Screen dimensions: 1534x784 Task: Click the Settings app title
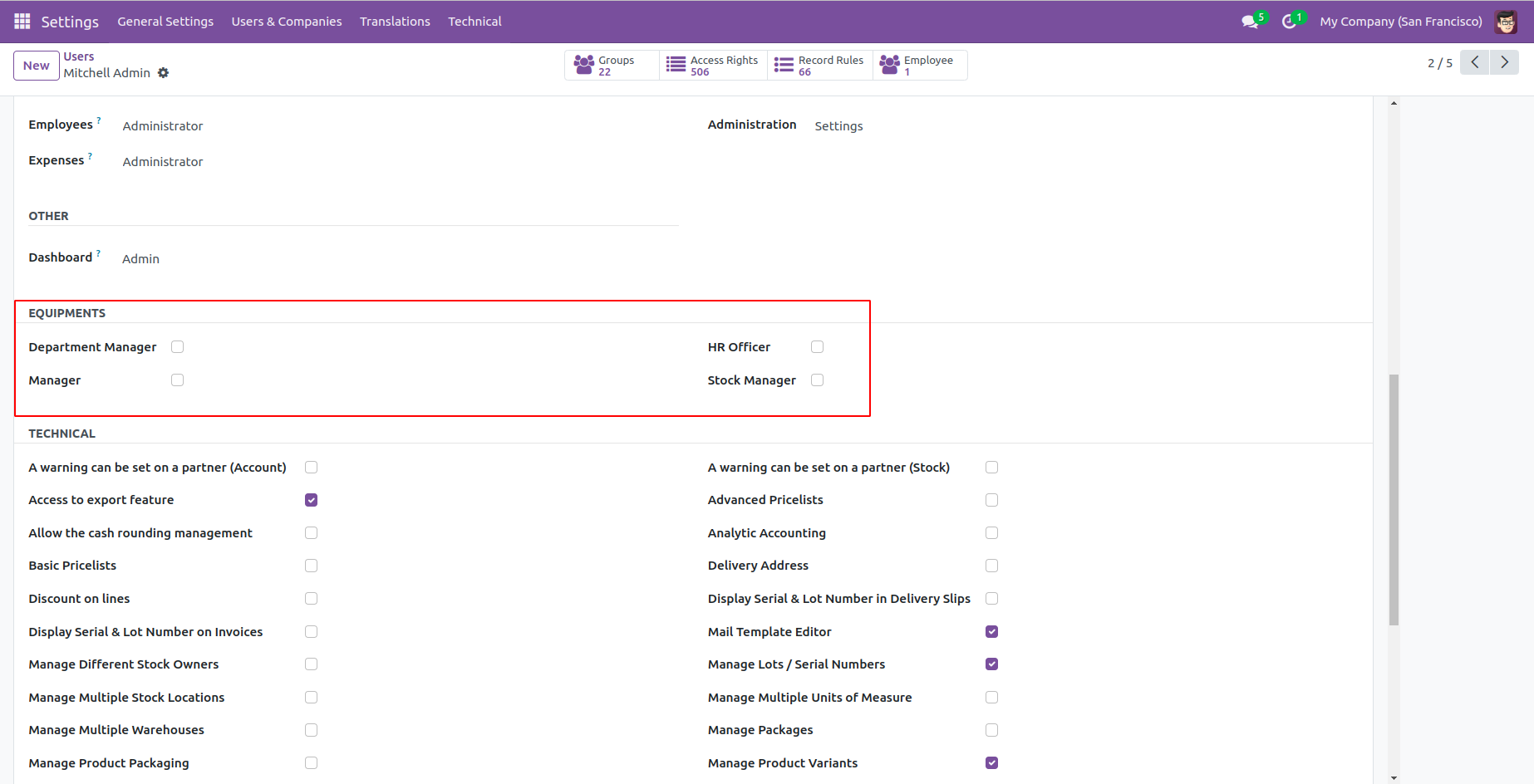[70, 22]
